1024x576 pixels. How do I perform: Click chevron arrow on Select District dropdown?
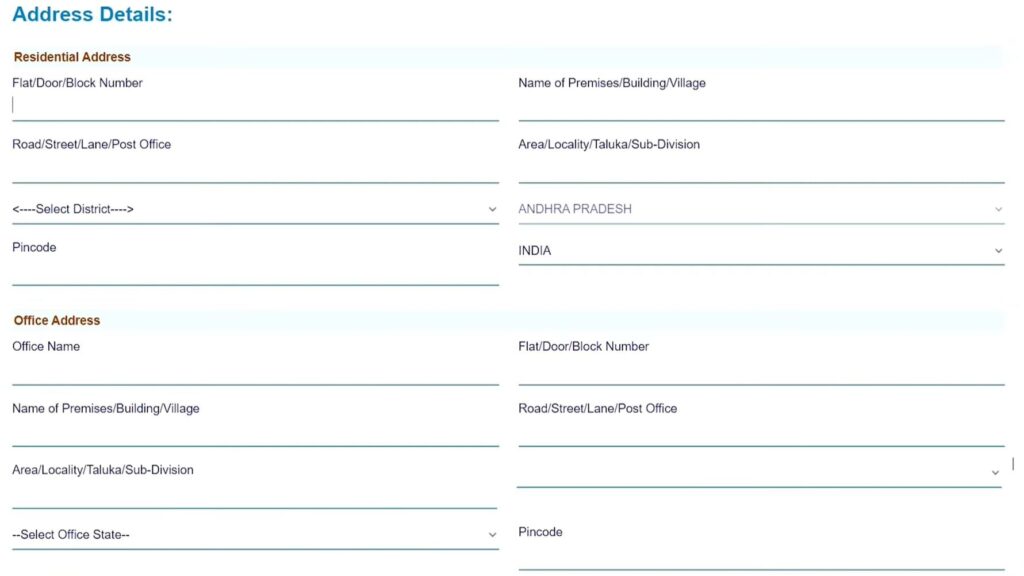(x=492, y=209)
